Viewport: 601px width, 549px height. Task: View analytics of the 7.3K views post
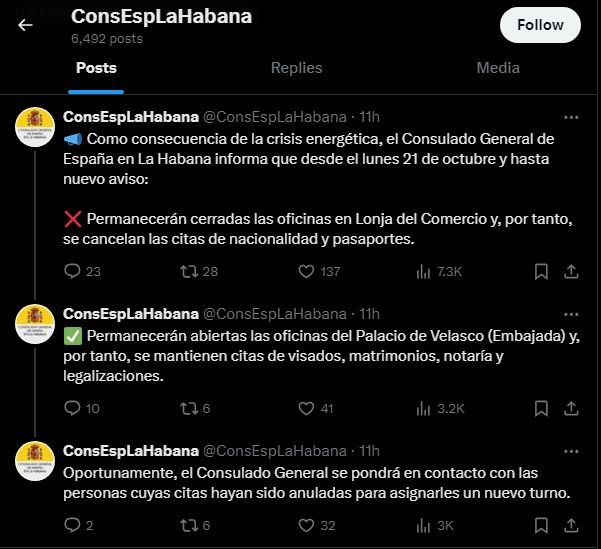[423, 271]
